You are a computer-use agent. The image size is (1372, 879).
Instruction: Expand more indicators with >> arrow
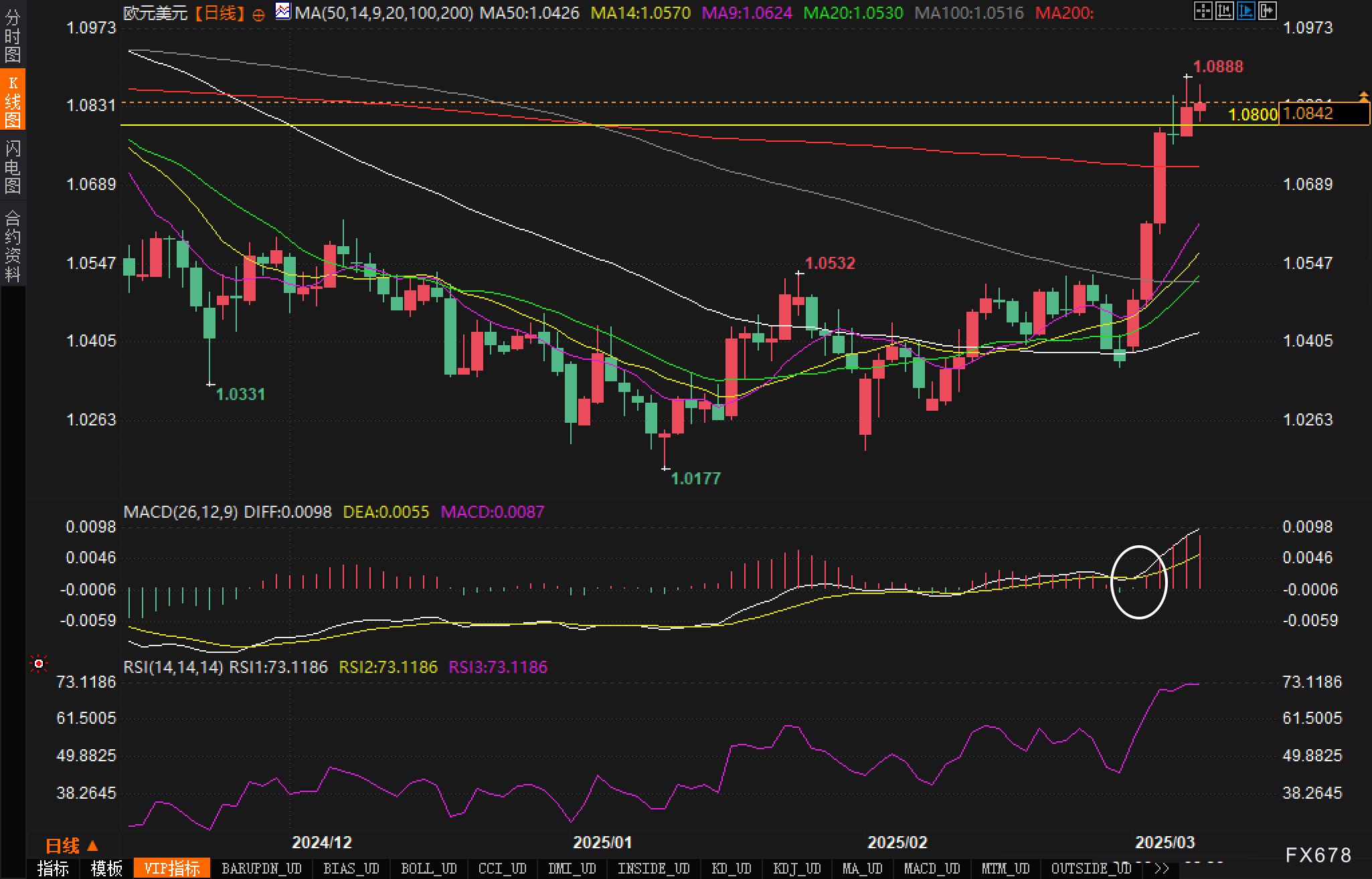pos(1162,869)
